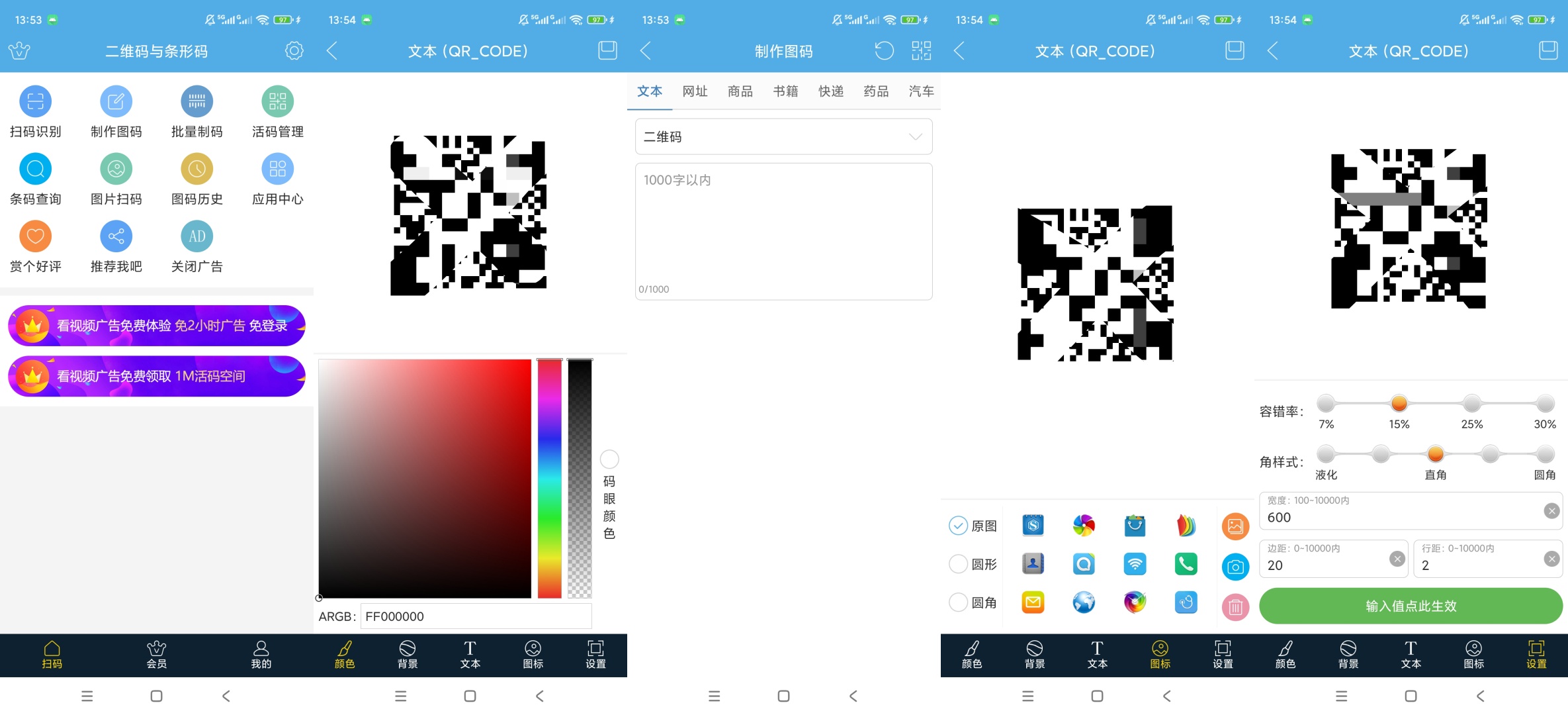Tap the 看视频广告免费体验 banner
Viewport: 1568px width, 715px height.
(x=157, y=326)
